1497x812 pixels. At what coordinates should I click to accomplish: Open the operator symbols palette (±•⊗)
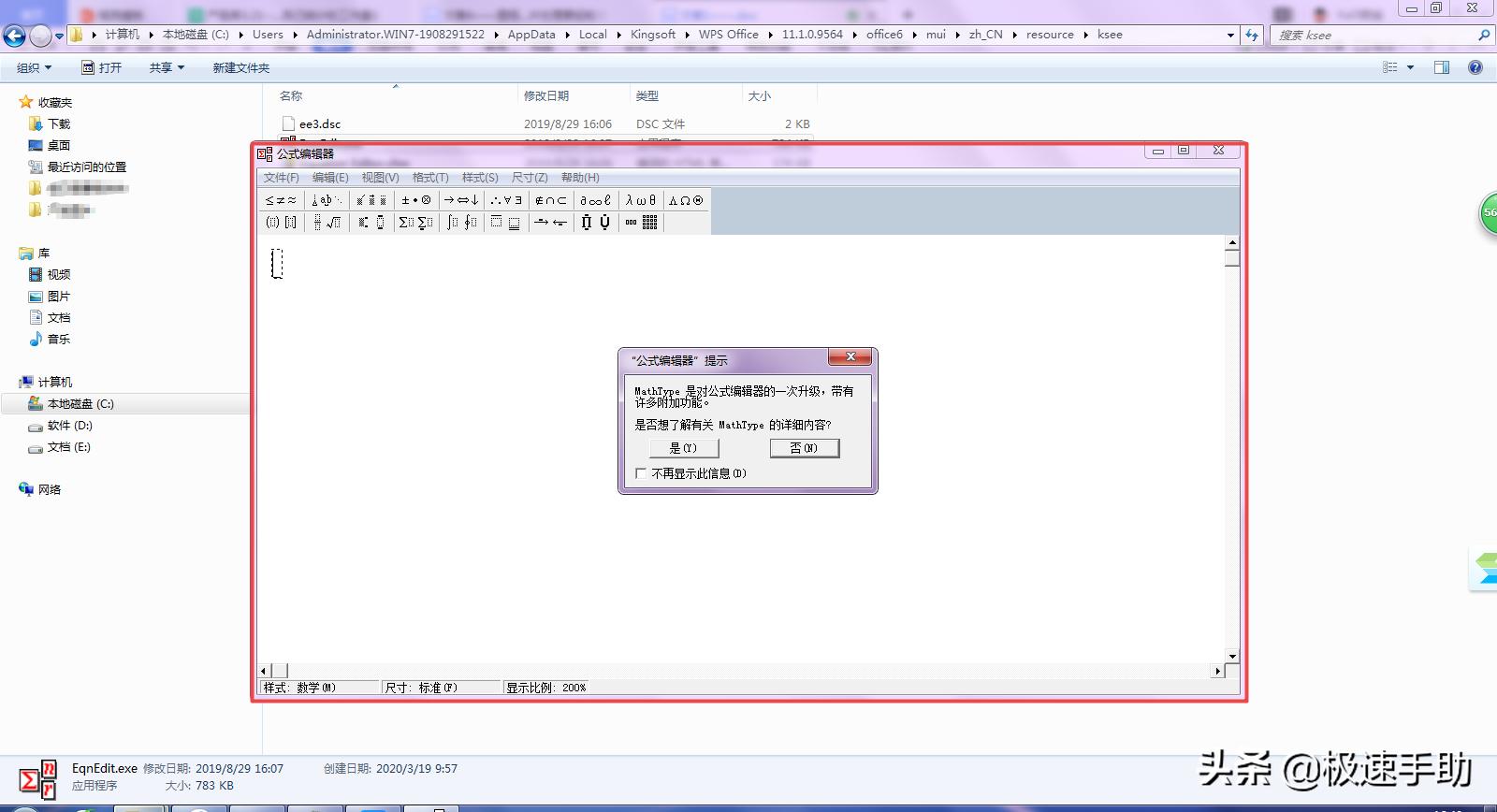[416, 200]
